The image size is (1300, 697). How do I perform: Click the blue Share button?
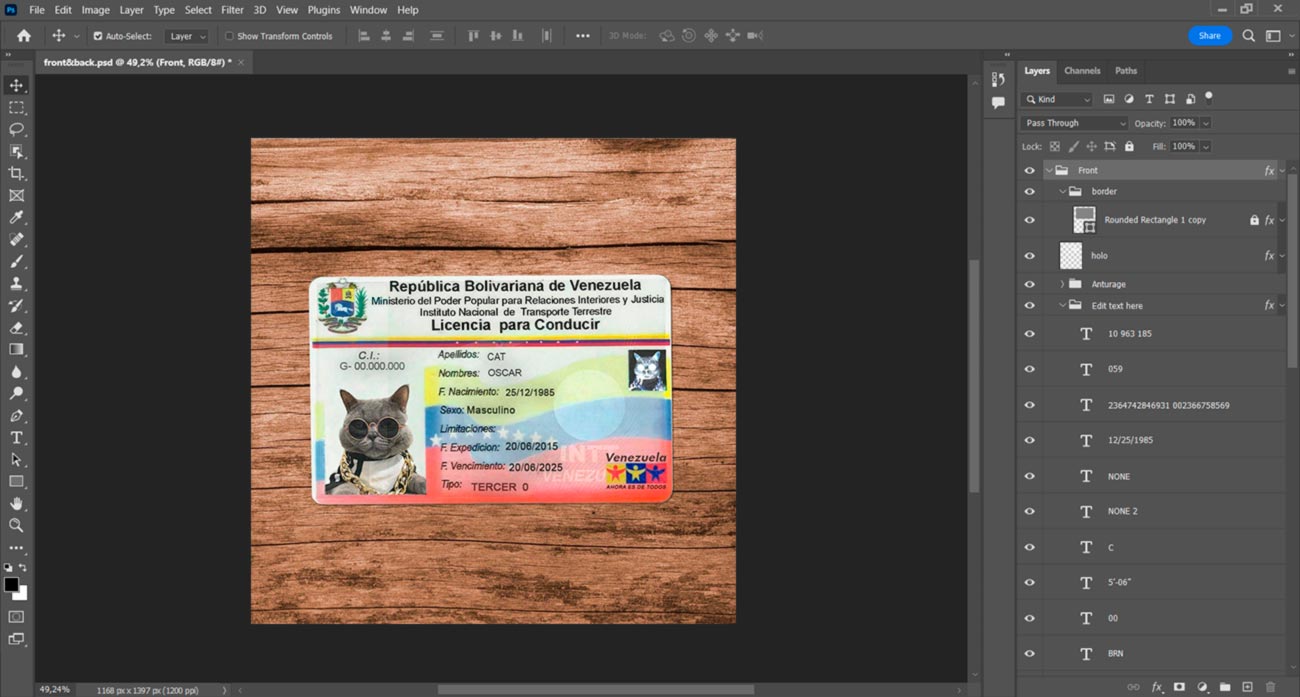pyautogui.click(x=1209, y=36)
